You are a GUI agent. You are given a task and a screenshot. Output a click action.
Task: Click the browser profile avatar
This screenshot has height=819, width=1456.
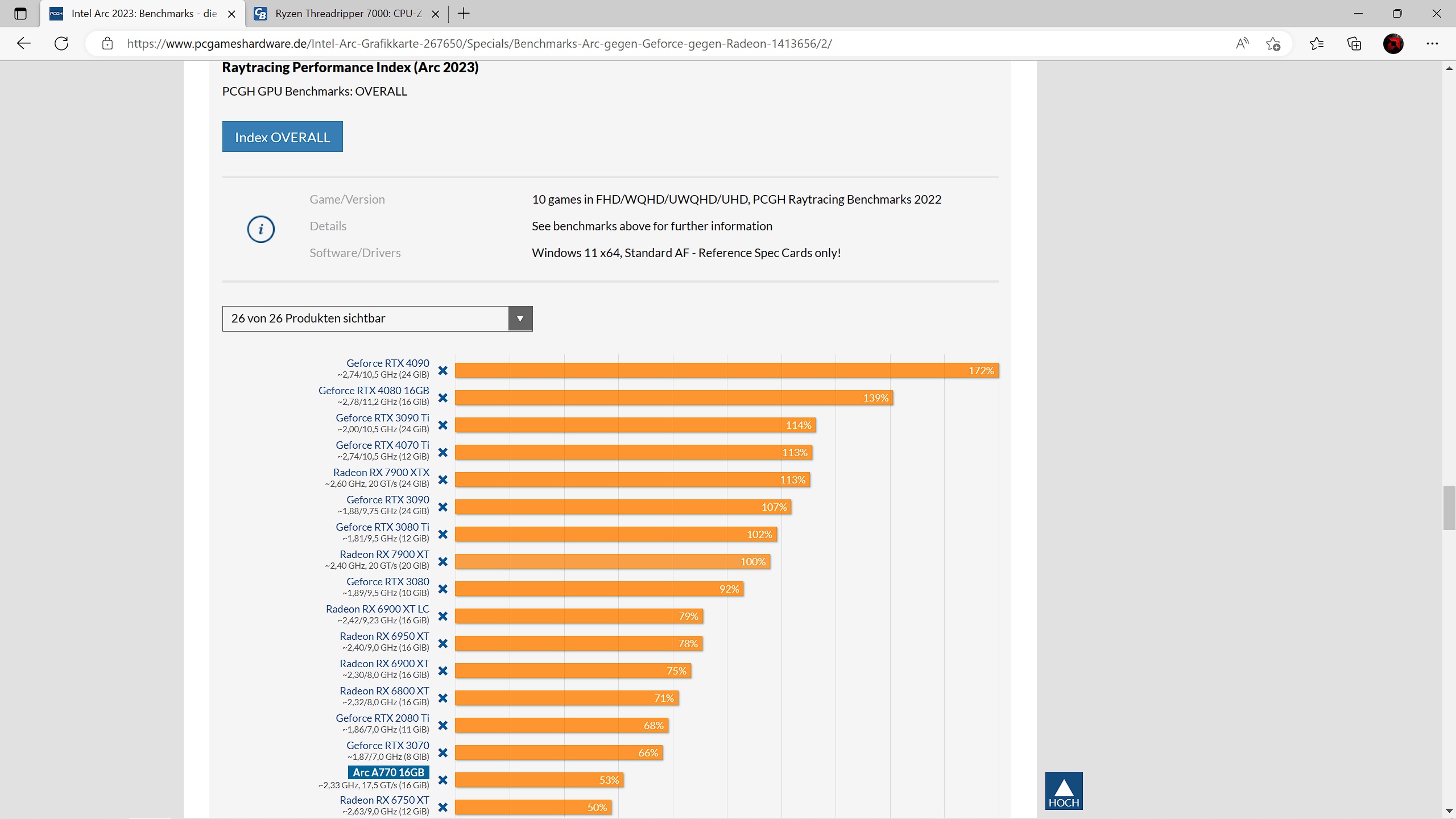[x=1393, y=43]
